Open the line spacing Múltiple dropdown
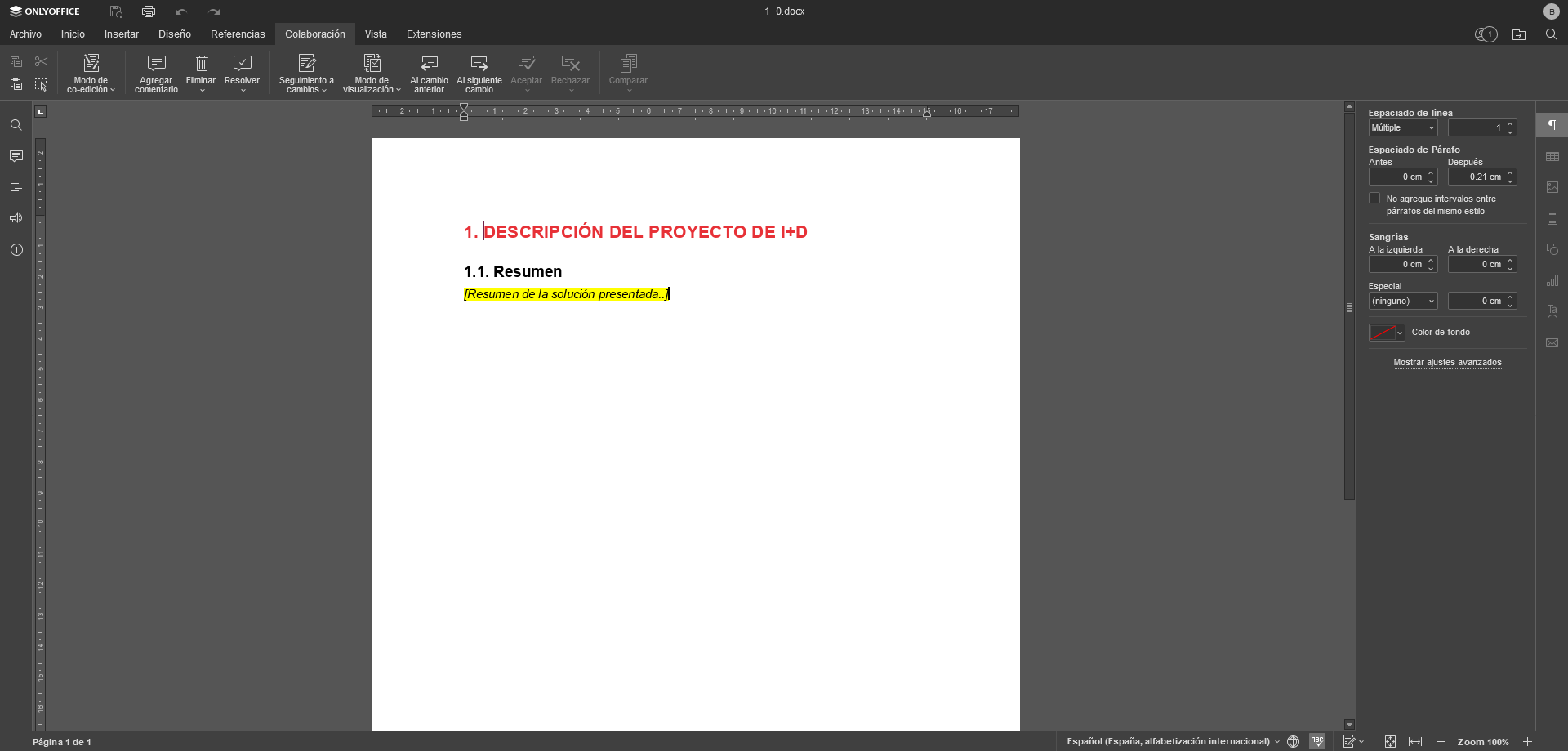Image resolution: width=1568 pixels, height=751 pixels. 1402,128
